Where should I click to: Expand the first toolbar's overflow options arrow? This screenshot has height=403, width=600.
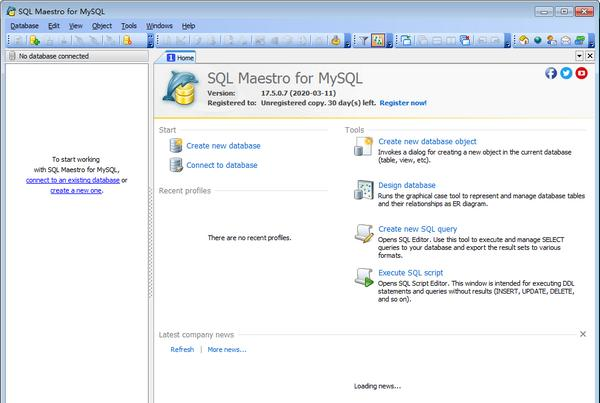[150, 41]
